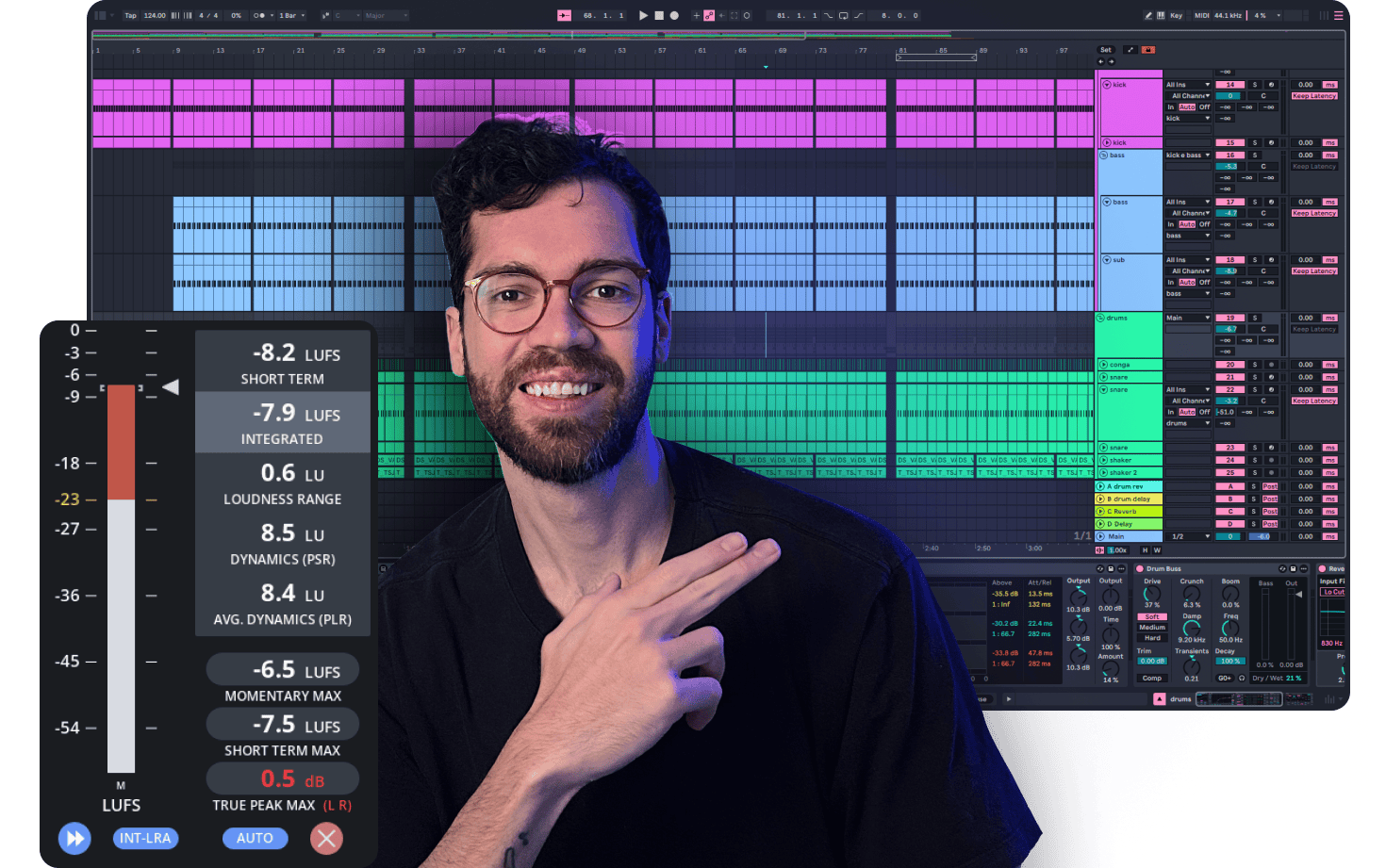Click the G0+ button in Drum Buss
Viewport: 1386px width, 868px height.
(x=1225, y=678)
